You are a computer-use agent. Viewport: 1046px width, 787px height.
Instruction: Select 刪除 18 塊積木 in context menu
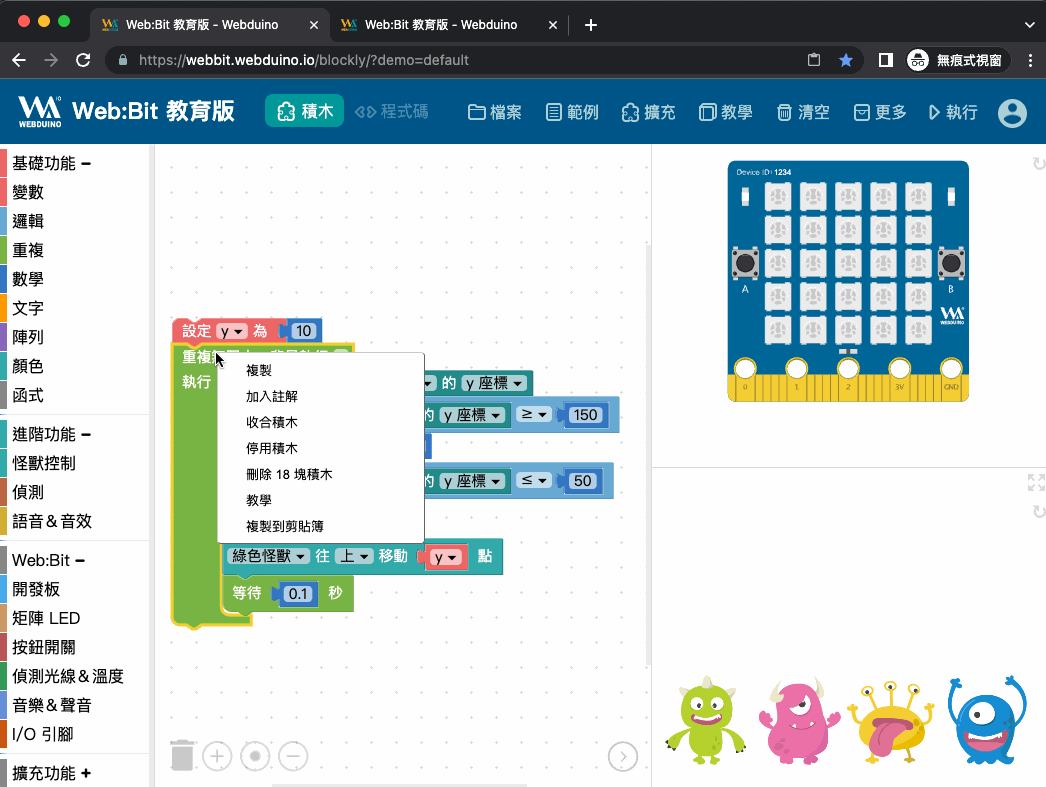pyautogui.click(x=289, y=474)
